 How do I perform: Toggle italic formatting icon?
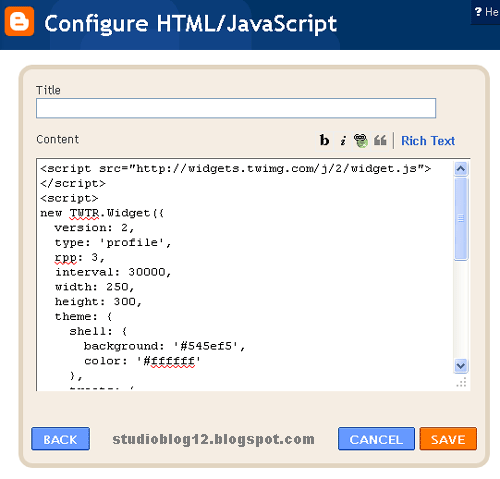coord(343,141)
